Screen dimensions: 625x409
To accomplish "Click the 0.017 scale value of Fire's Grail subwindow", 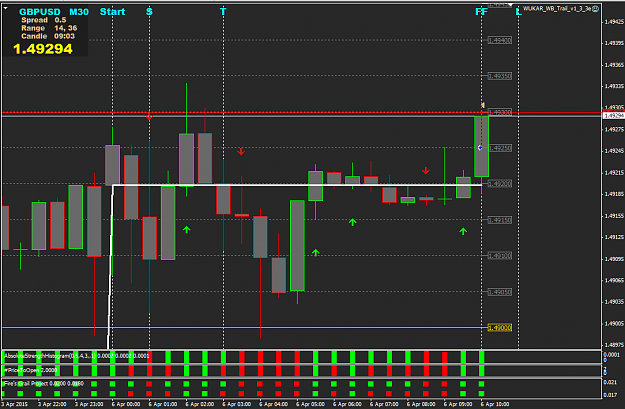I will click(610, 395).
